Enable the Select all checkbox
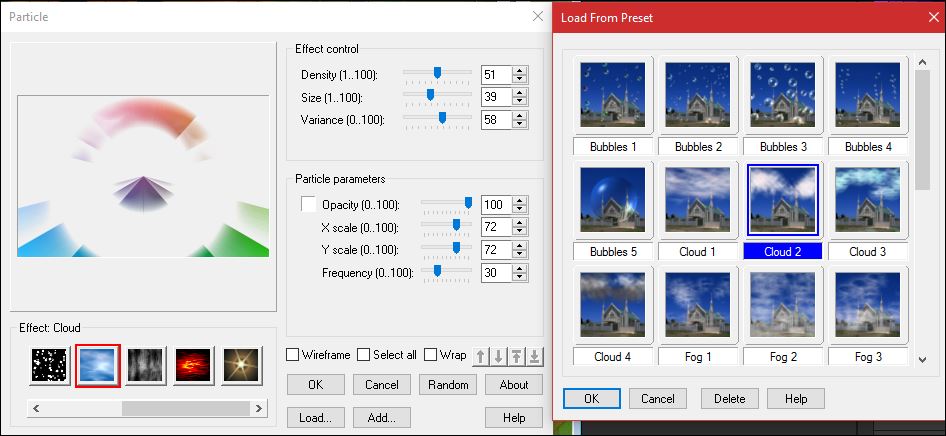This screenshot has width=946, height=436. pos(363,355)
